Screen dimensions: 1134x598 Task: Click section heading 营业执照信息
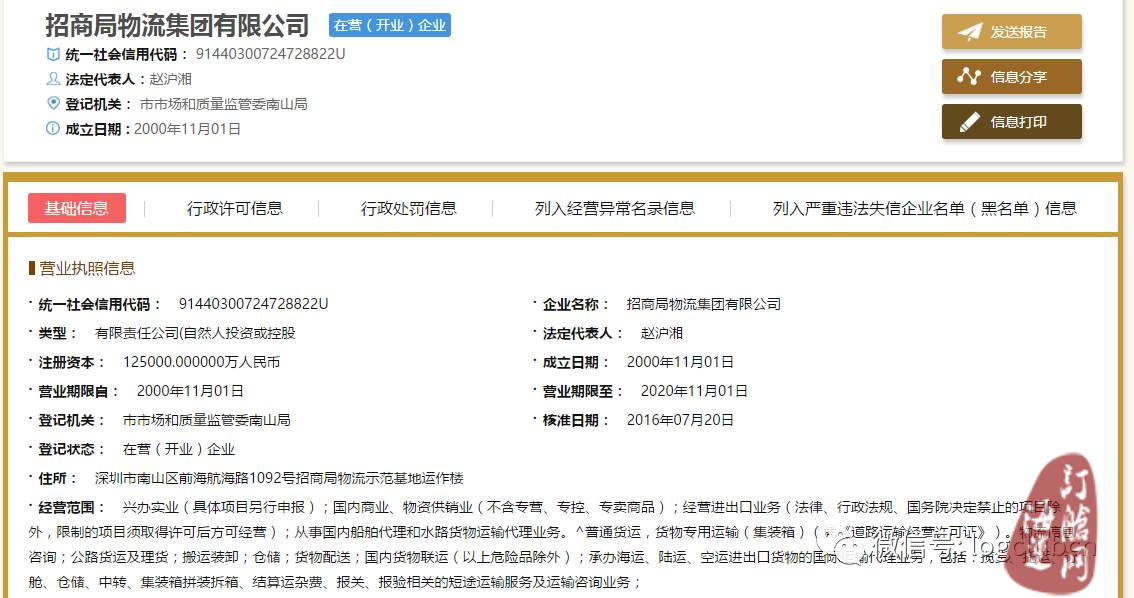(87, 268)
